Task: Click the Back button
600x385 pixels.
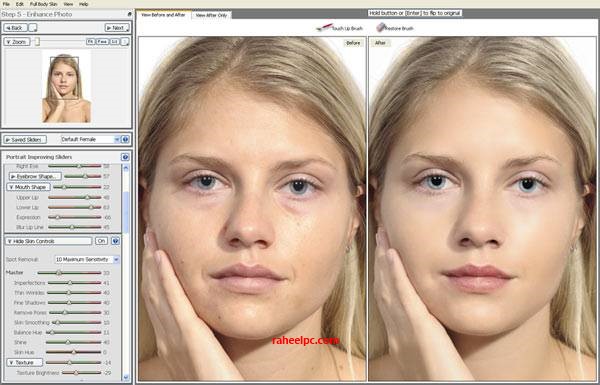Action: 16,28
